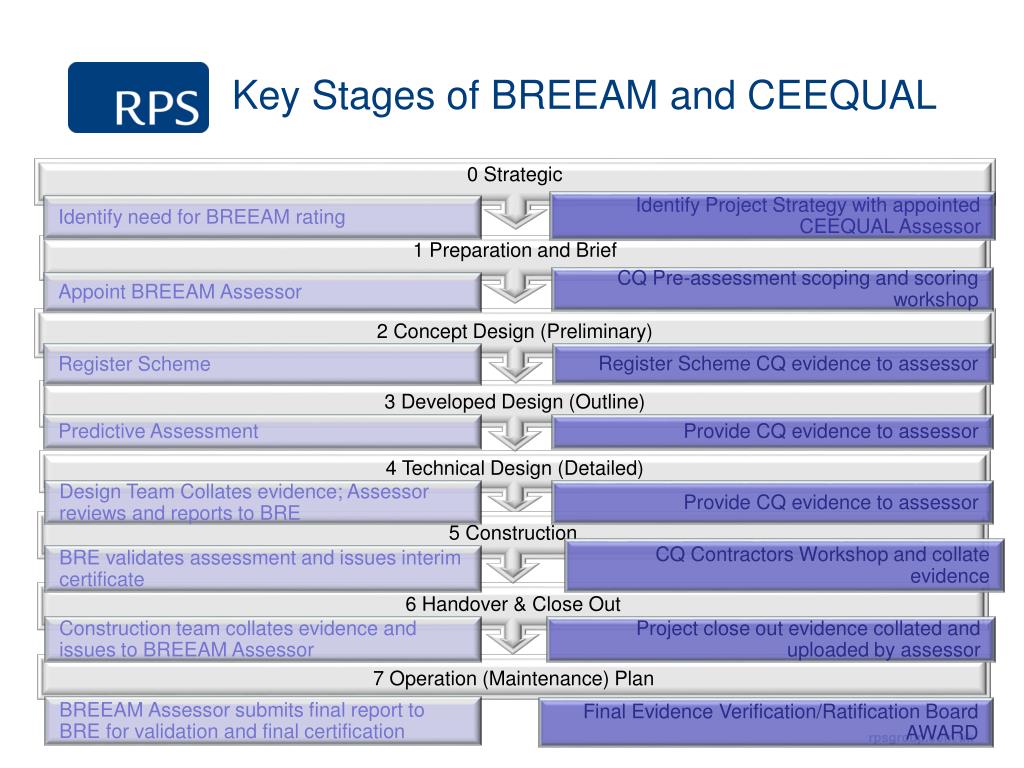
Task: Click Appoint BREEAM Assessor box
Action: click(x=263, y=292)
